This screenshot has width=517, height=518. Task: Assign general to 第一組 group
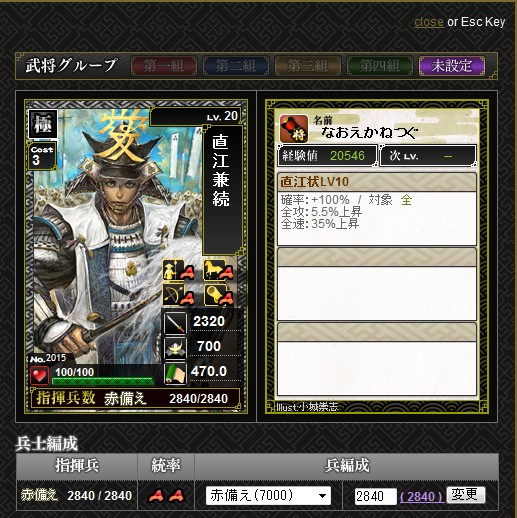(x=164, y=66)
